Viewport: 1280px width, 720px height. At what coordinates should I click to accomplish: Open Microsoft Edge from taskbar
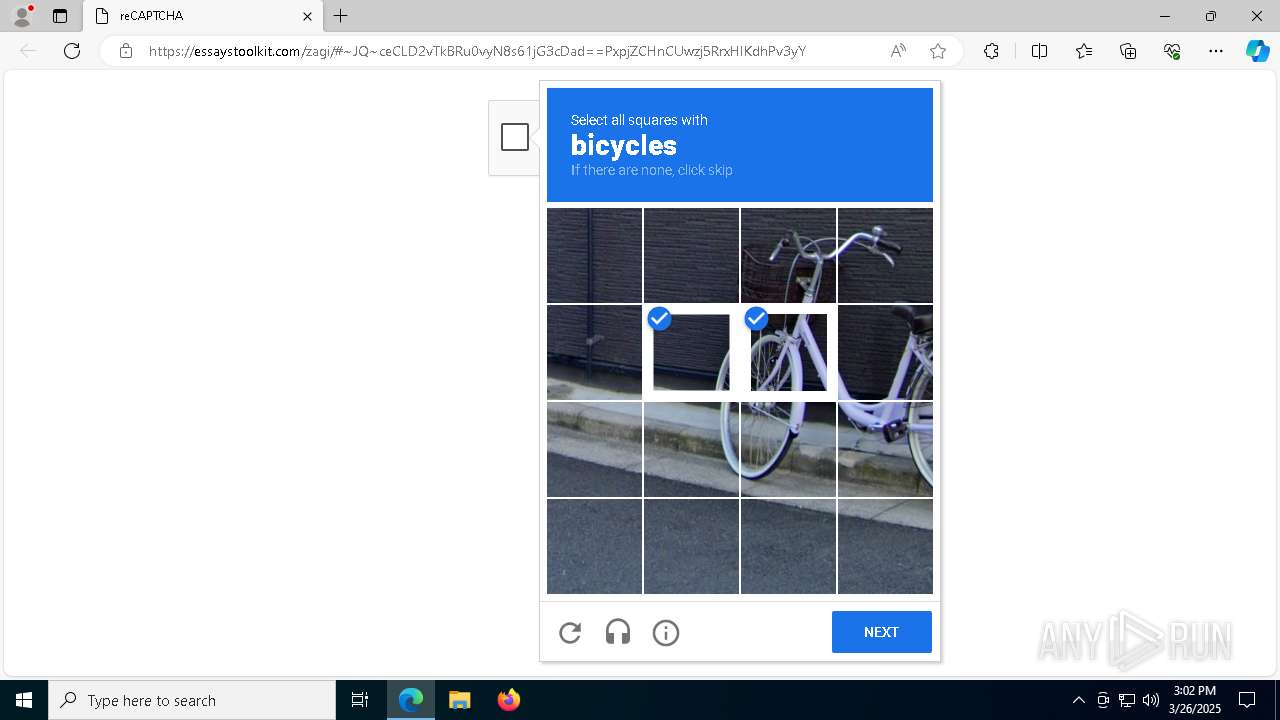click(x=411, y=700)
